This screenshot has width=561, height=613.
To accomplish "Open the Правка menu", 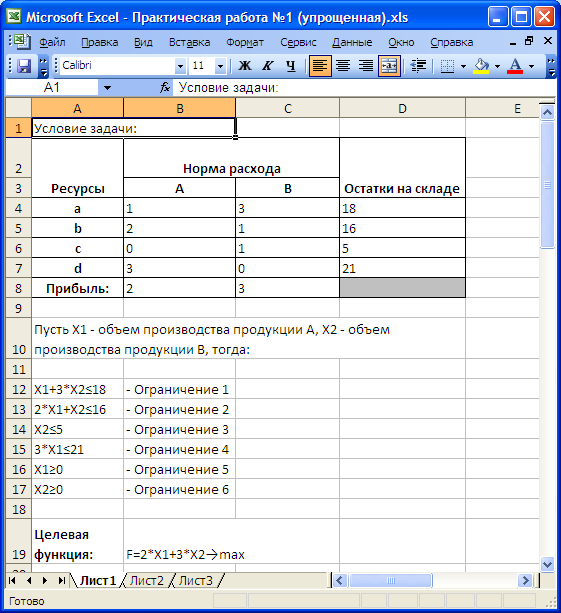I will point(100,42).
